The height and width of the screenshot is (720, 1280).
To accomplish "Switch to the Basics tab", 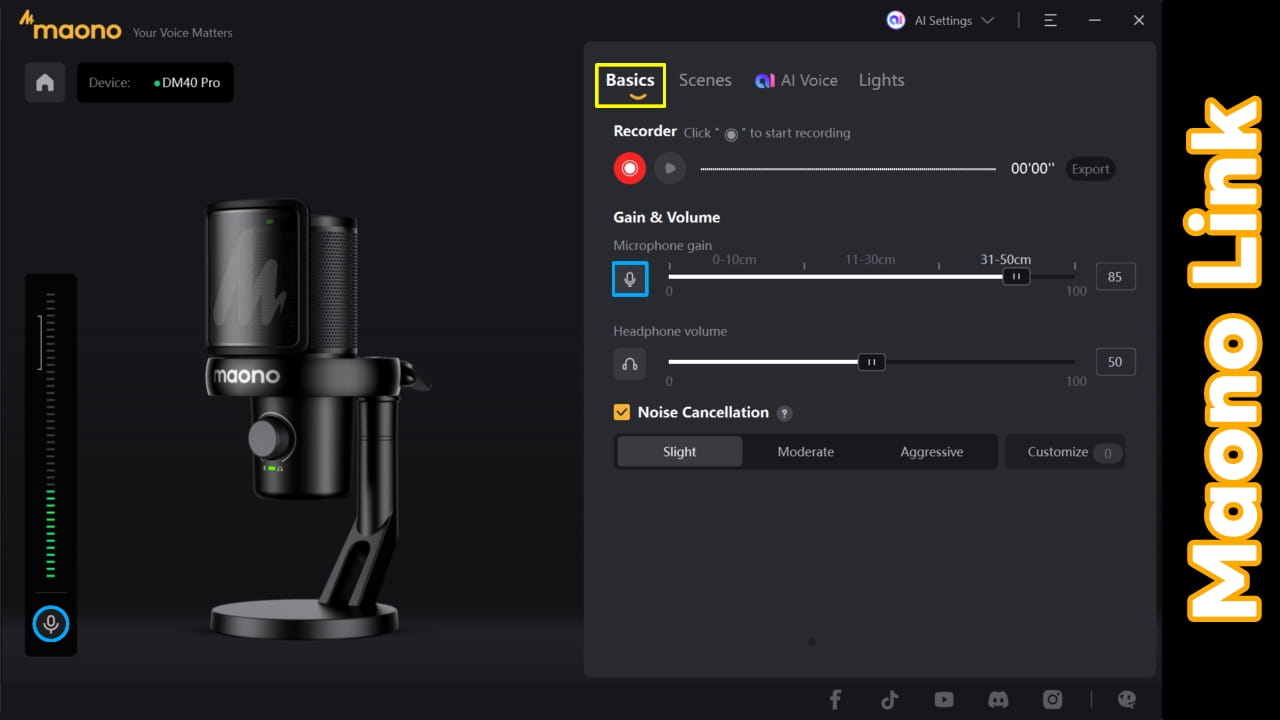I will click(630, 81).
